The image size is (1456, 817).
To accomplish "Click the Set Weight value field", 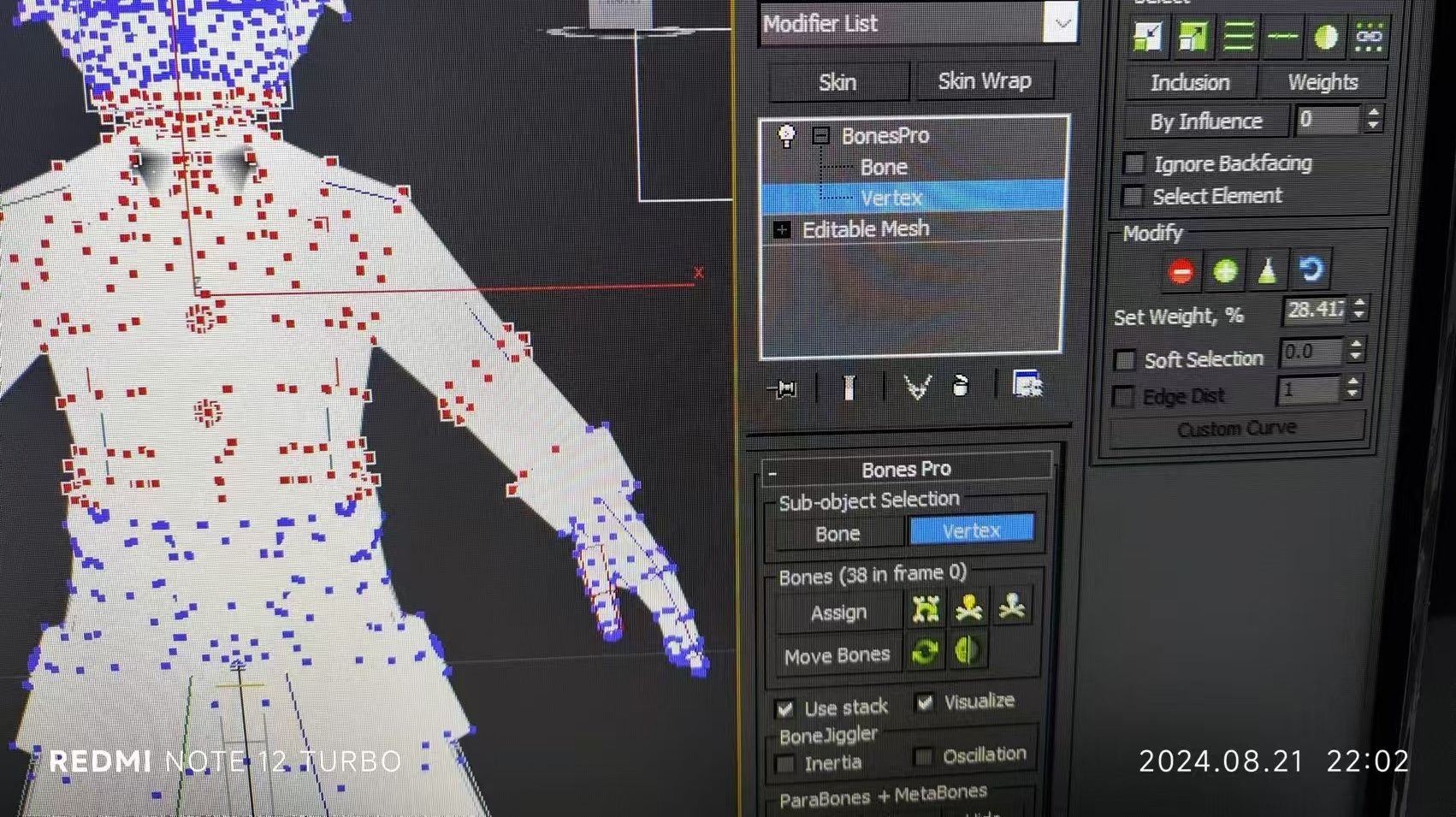I will coord(1315,310).
